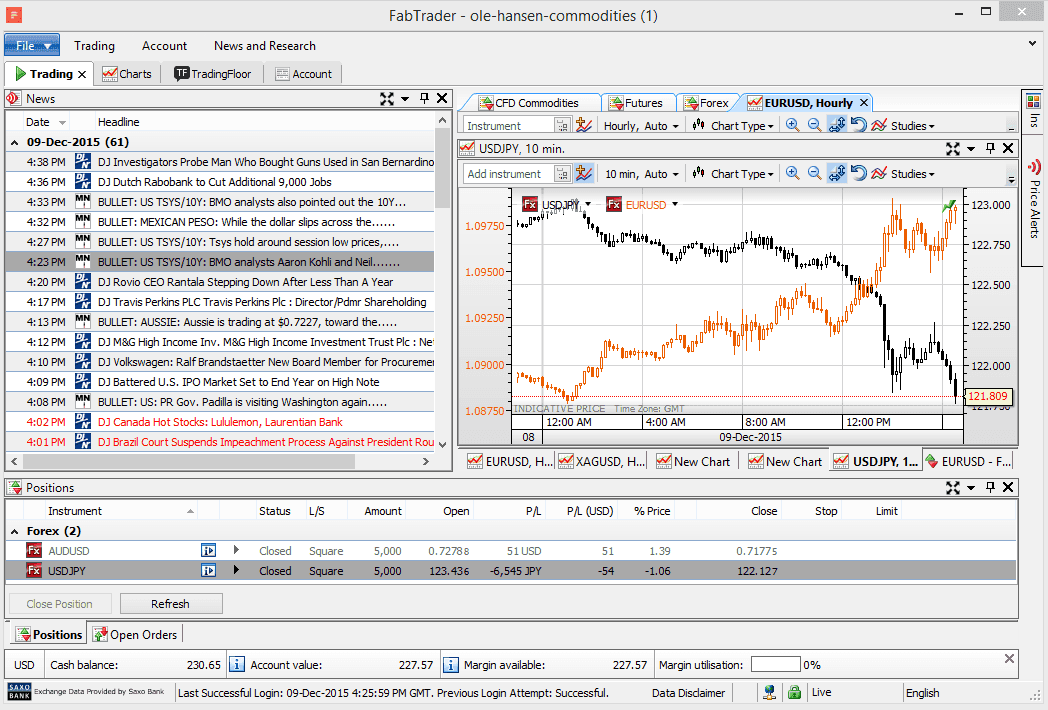The width and height of the screenshot is (1048, 710).
Task: Select the XAGUSD chart tab
Action: [x=602, y=461]
